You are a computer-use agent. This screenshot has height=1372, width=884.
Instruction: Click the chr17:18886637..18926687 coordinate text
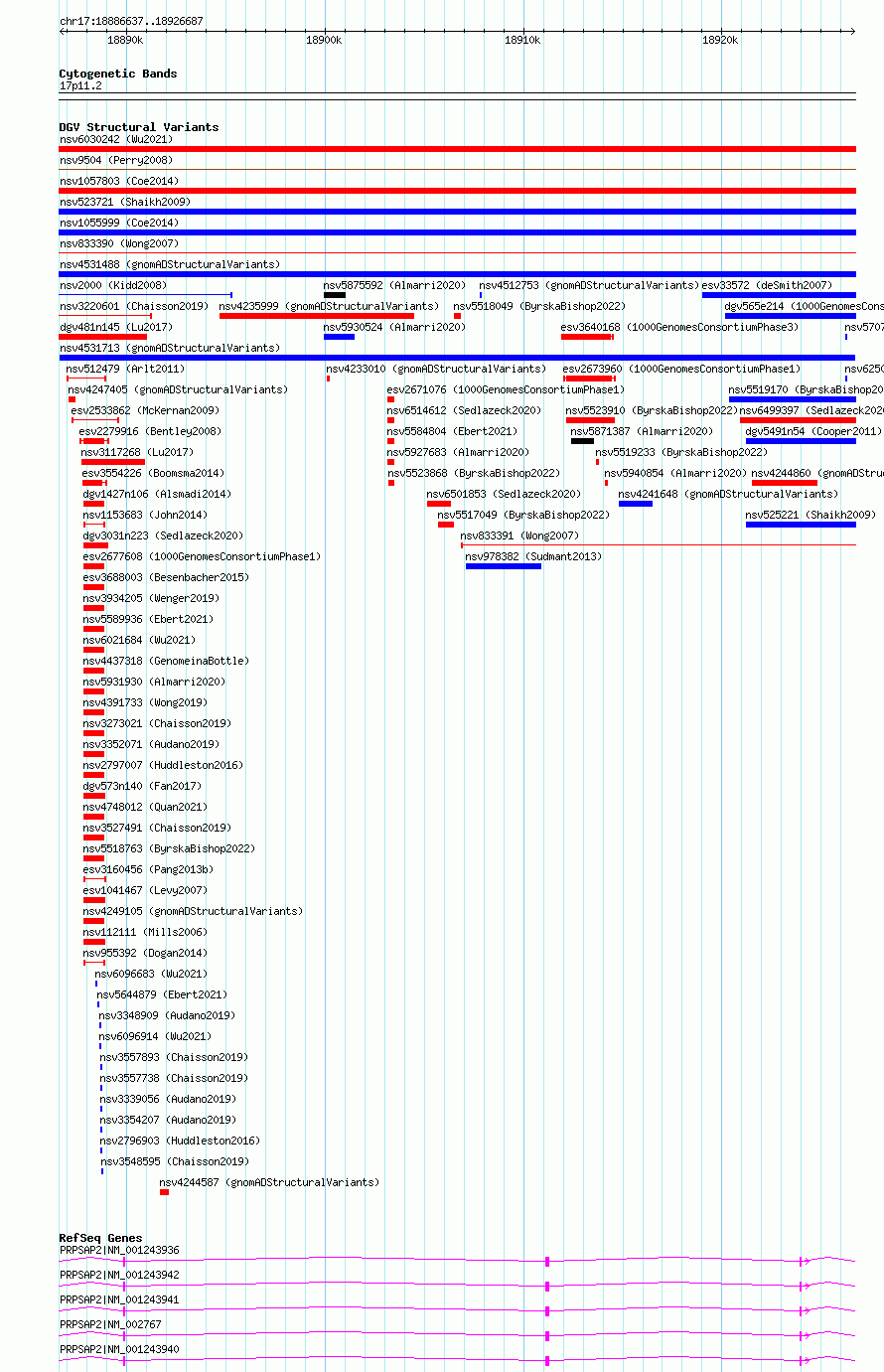pos(131,21)
